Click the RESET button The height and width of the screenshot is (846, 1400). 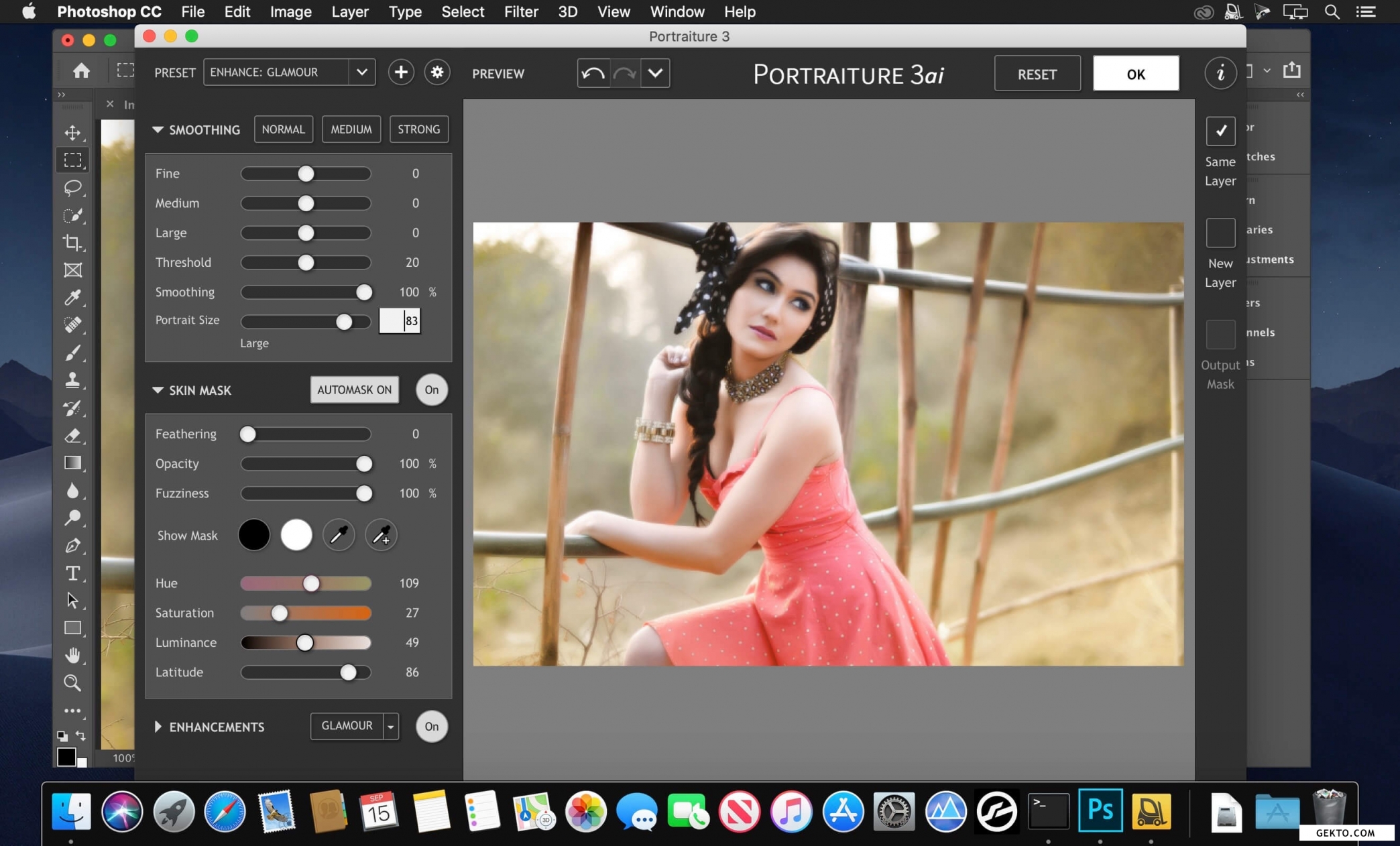(x=1037, y=74)
